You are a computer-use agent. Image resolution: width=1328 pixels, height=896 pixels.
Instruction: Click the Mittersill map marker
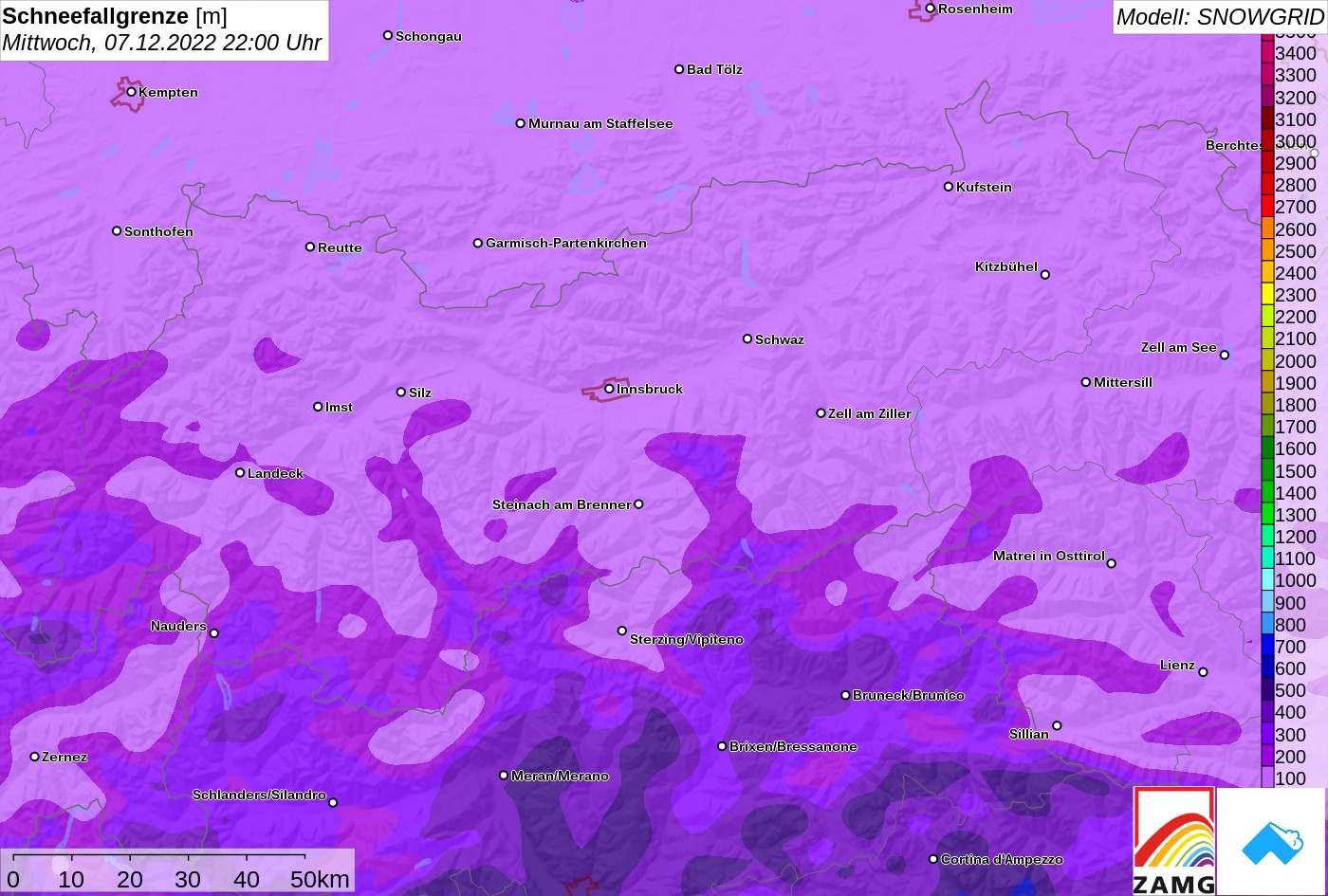[x=1086, y=382]
